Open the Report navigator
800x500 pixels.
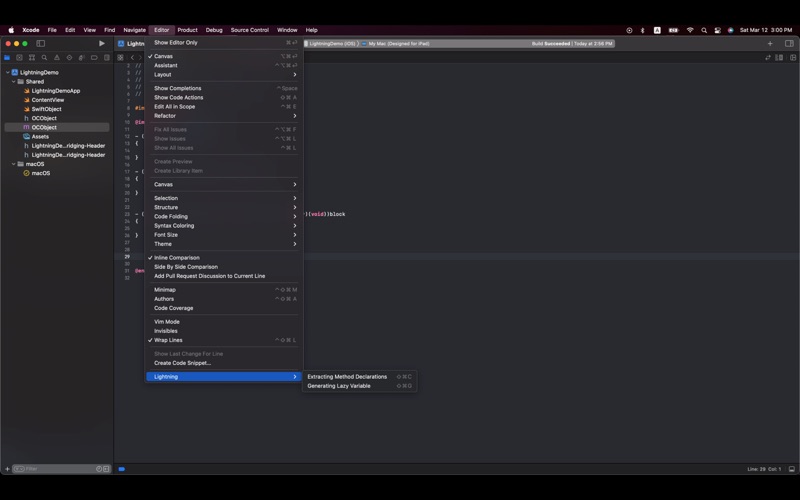[x=107, y=58]
